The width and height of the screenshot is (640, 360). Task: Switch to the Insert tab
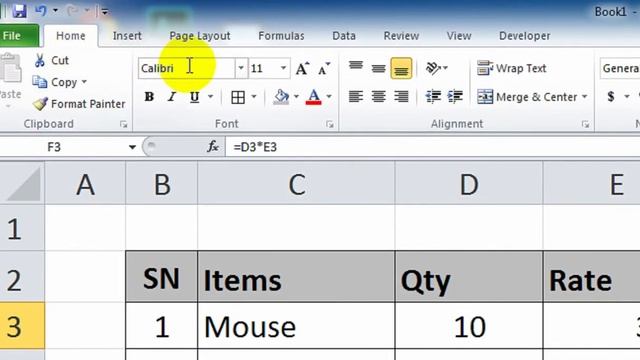pyautogui.click(x=127, y=36)
